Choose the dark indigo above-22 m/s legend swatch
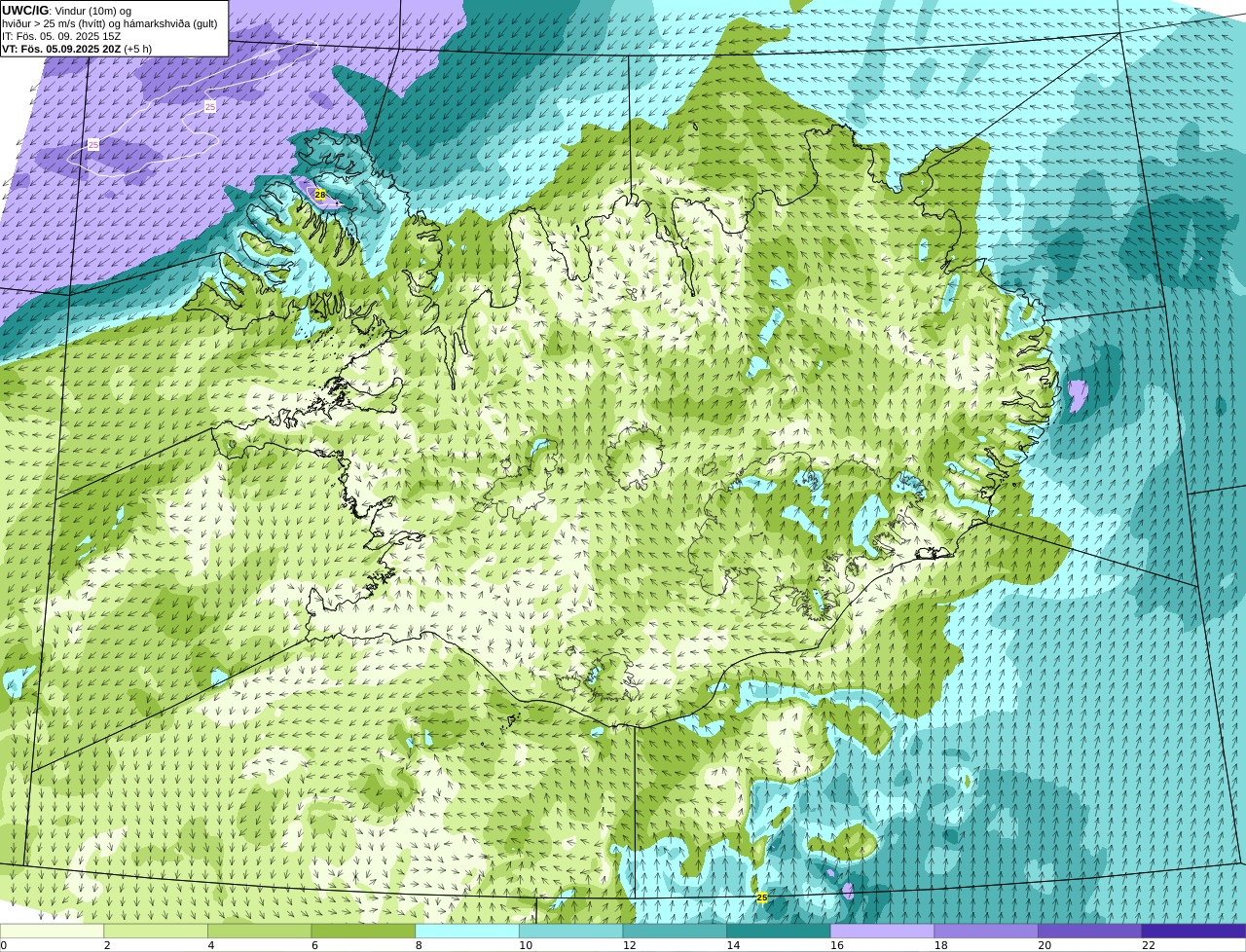This screenshot has width=1246, height=952. [1193, 931]
